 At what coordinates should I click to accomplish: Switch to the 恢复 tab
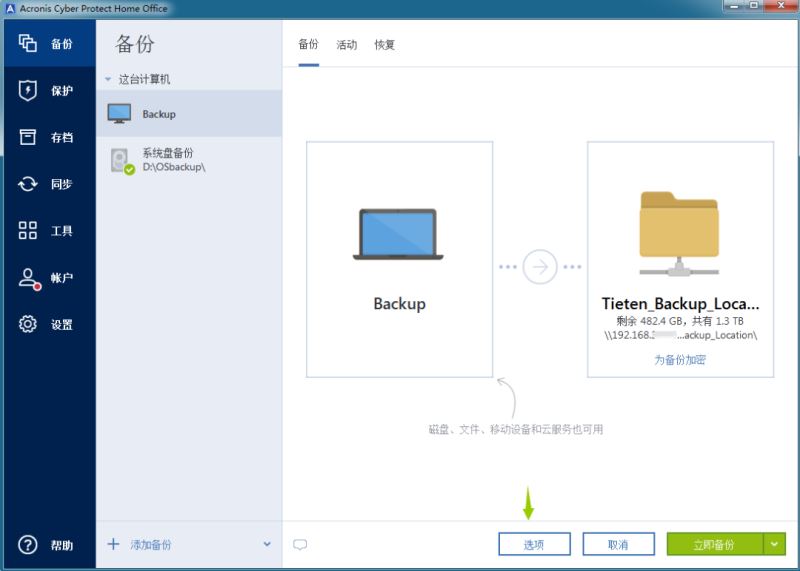(x=384, y=44)
